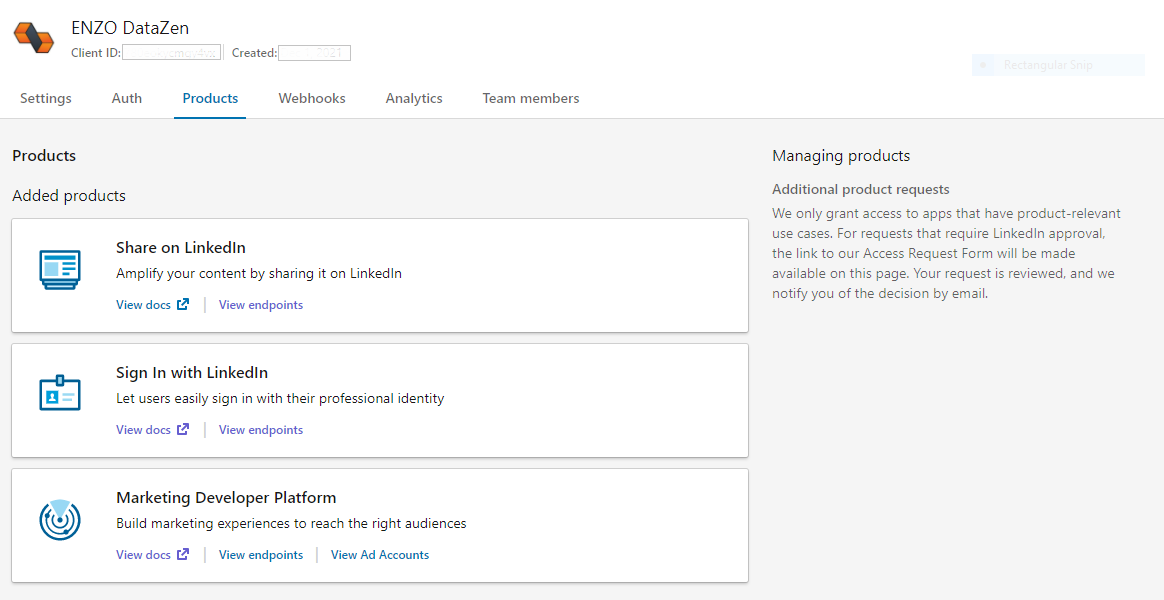Screen dimensions: 1164x600
Task: Click 'Build marketing experiences' description text
Action: [291, 524]
